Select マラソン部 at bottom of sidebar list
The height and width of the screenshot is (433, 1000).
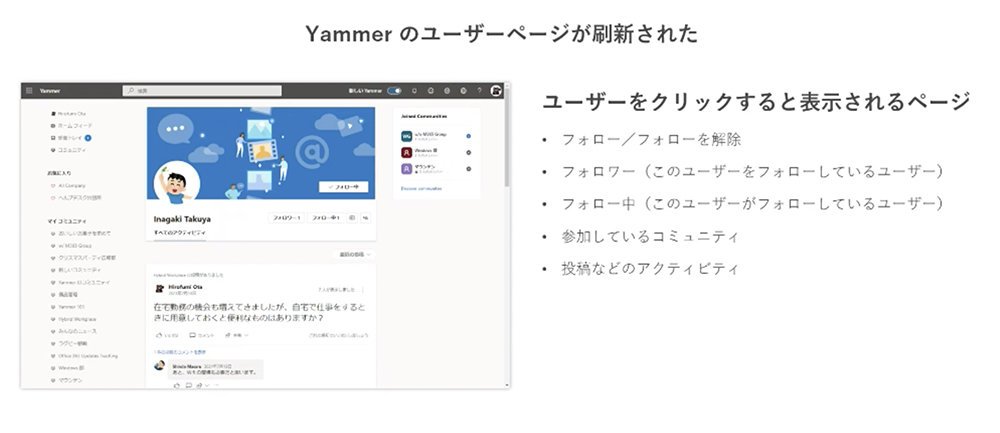pyautogui.click(x=66, y=380)
